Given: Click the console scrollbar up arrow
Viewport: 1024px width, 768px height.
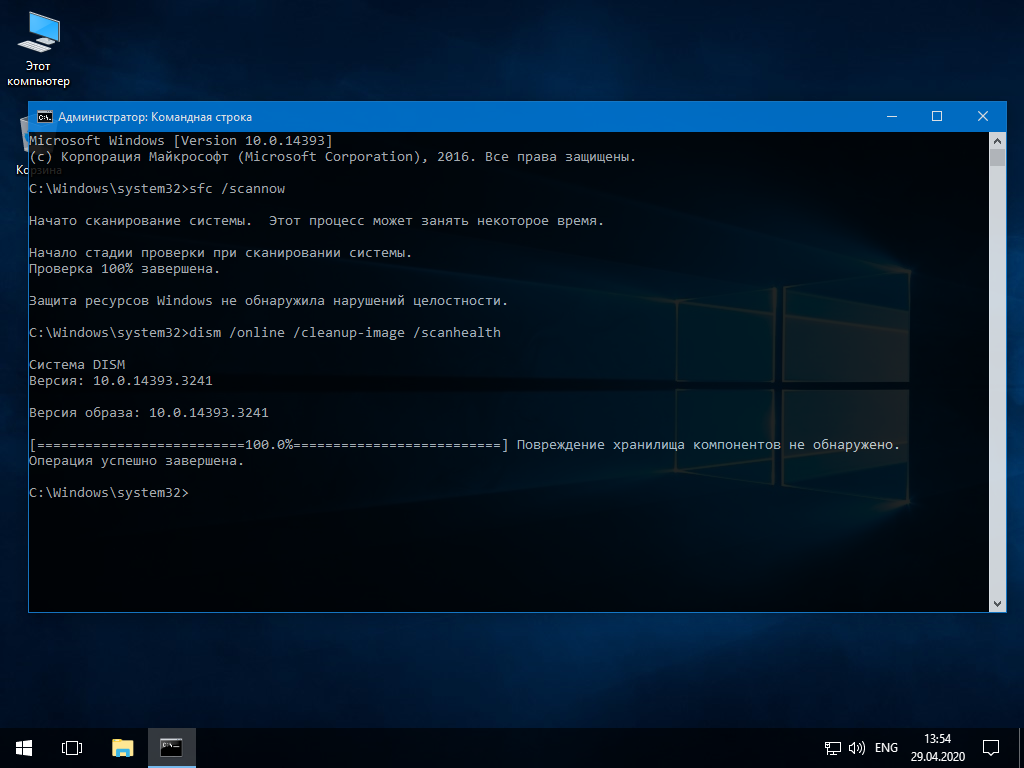Looking at the screenshot, I should [x=997, y=140].
